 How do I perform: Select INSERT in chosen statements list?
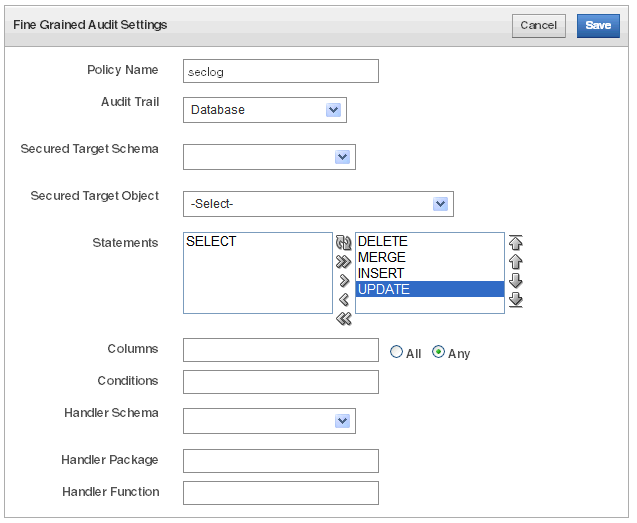click(x=430, y=273)
